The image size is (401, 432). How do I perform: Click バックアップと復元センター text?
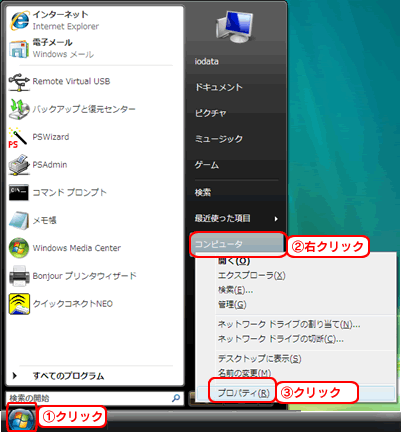(84, 109)
